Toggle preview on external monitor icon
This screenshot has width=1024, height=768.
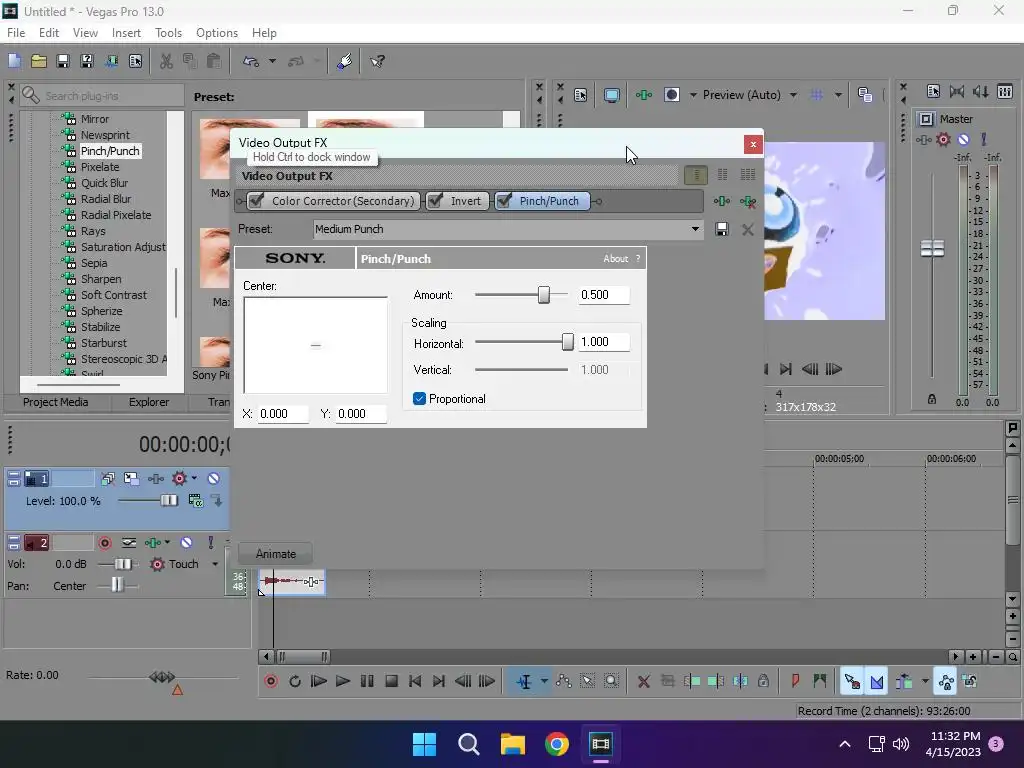tap(611, 95)
